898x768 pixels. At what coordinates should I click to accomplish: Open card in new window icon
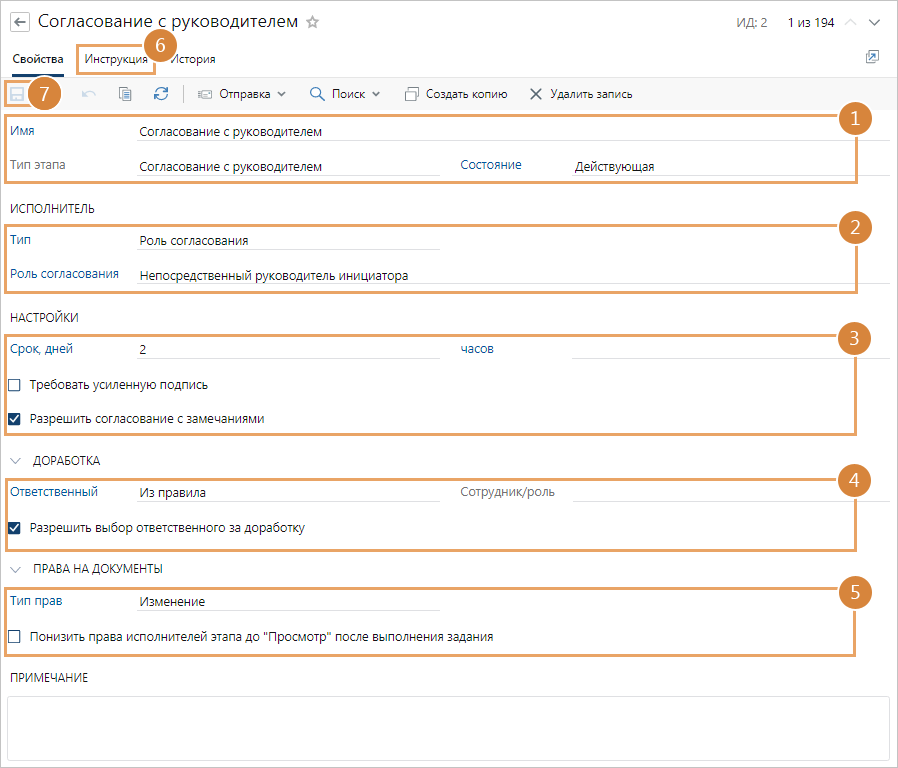[x=872, y=58]
